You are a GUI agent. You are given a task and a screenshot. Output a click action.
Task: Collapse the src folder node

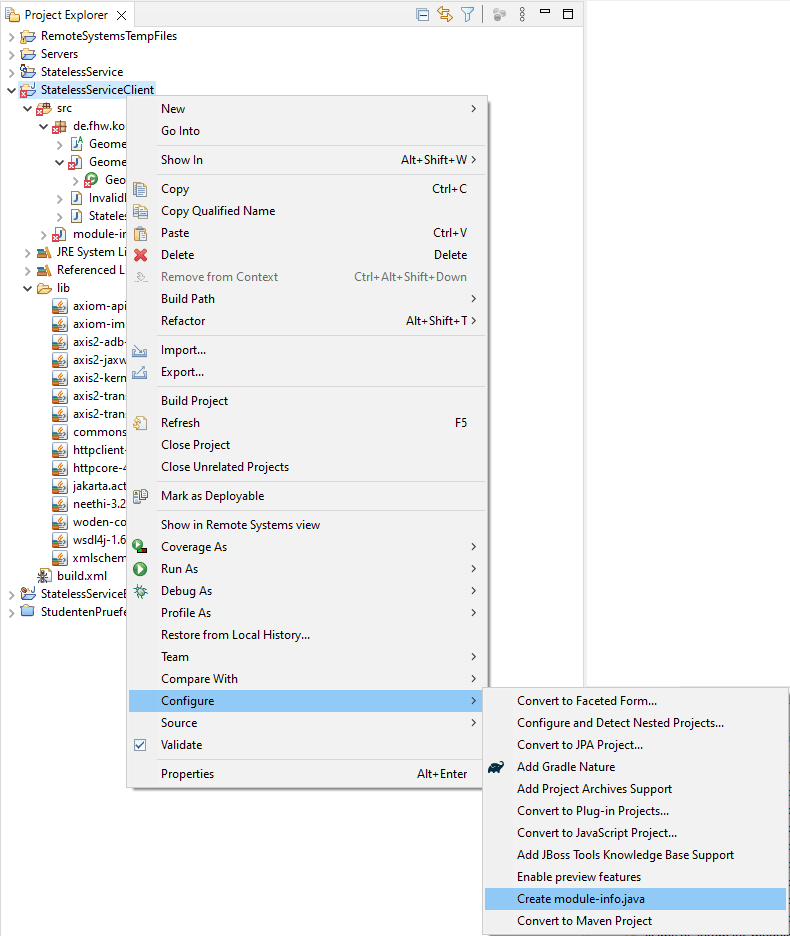(x=27, y=108)
